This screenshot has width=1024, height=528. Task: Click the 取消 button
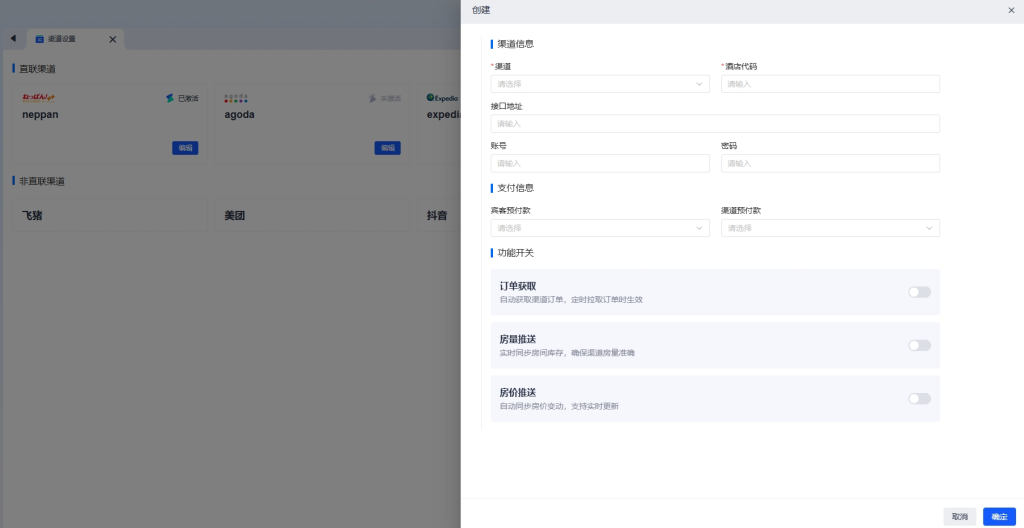pyautogui.click(x=959, y=516)
